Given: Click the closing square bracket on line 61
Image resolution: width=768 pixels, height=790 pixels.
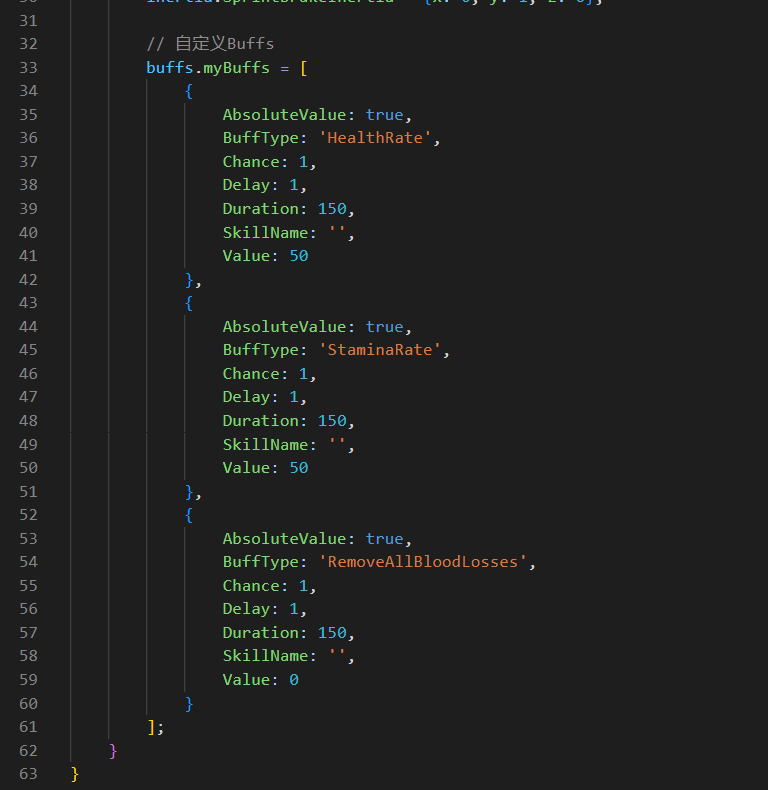Looking at the screenshot, I should [151, 727].
